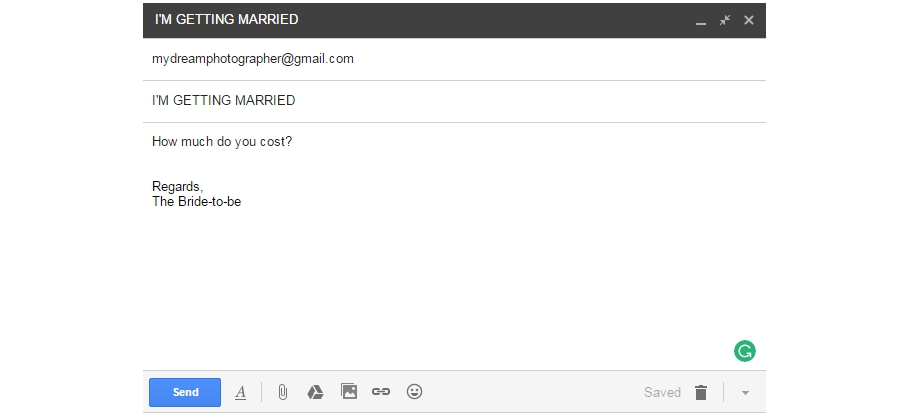The width and height of the screenshot is (916, 417).
Task: Open the green Grammarly icon
Action: (x=745, y=351)
